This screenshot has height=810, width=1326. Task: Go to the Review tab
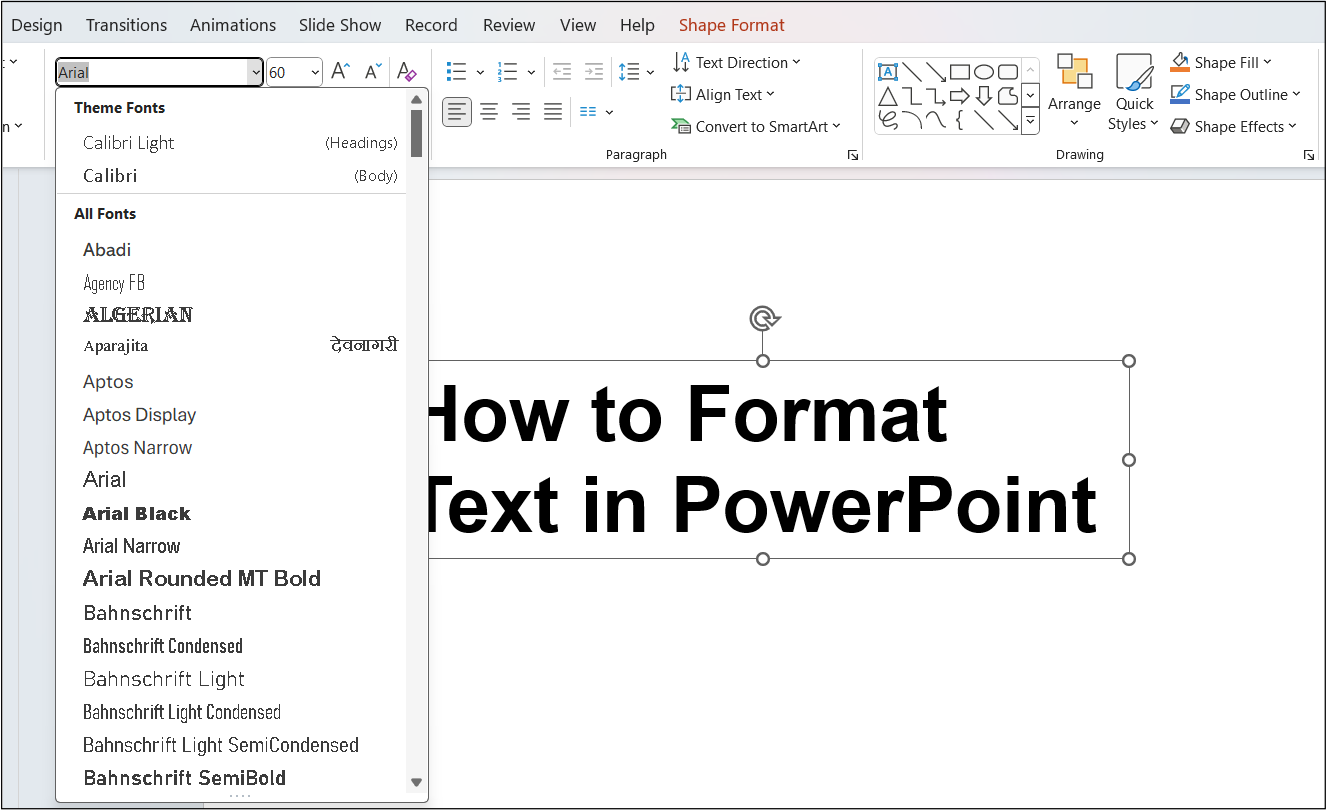click(x=509, y=25)
